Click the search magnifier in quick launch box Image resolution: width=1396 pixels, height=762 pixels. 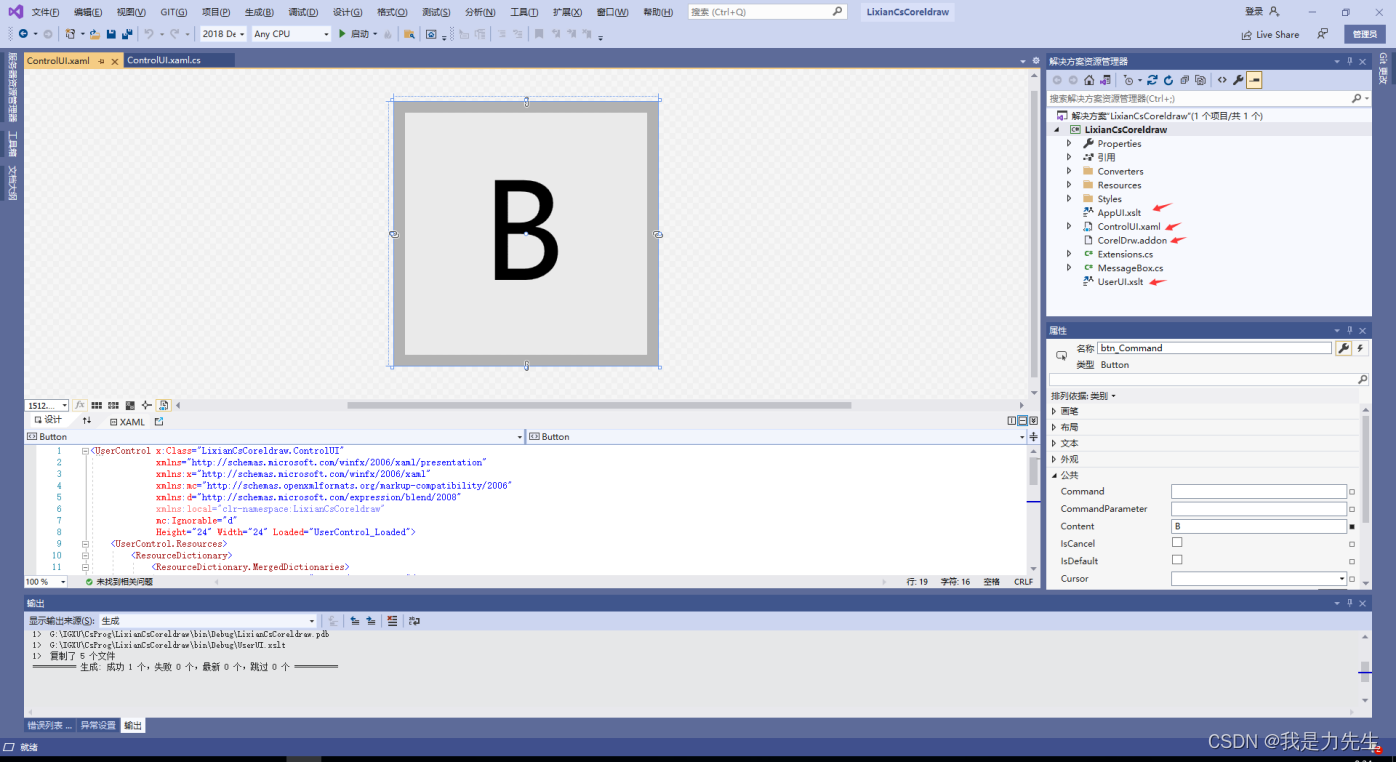point(838,12)
